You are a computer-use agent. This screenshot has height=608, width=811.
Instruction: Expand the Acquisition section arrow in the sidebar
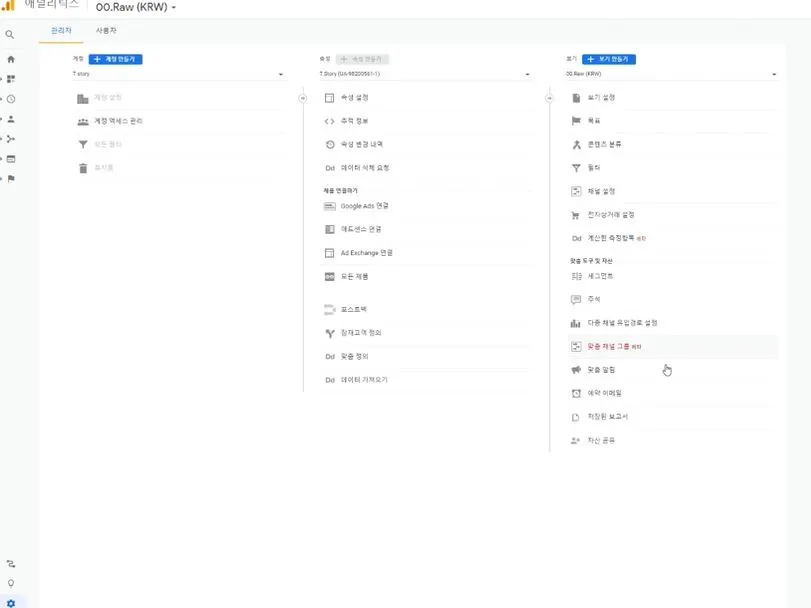[x=2, y=139]
